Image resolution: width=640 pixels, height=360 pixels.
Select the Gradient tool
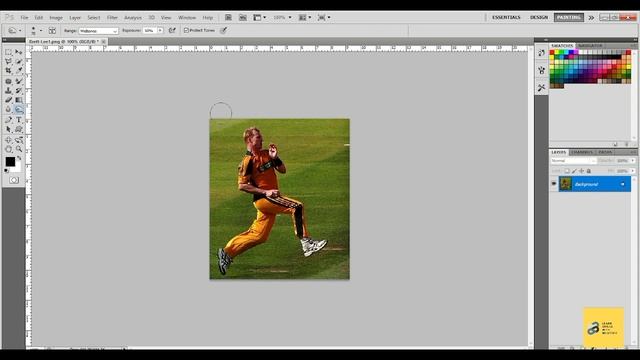19,100
